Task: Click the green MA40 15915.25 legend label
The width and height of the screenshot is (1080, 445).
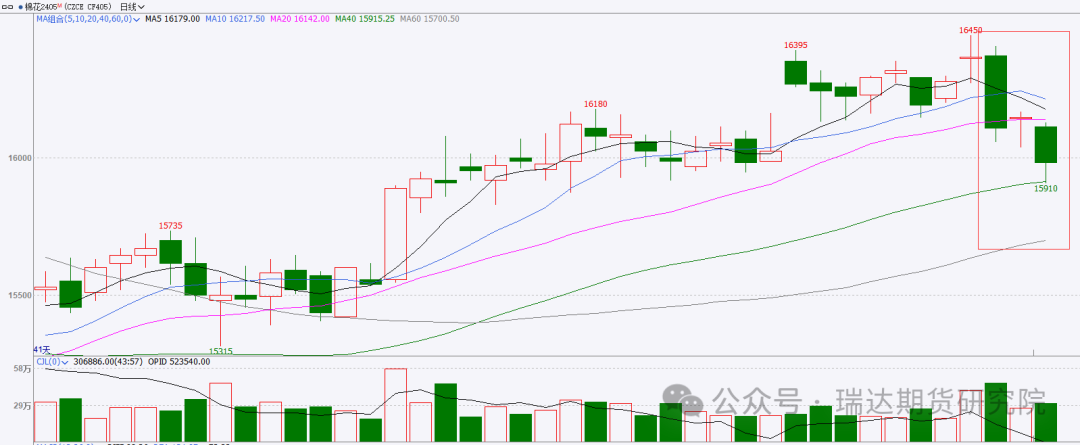Action: [x=364, y=17]
